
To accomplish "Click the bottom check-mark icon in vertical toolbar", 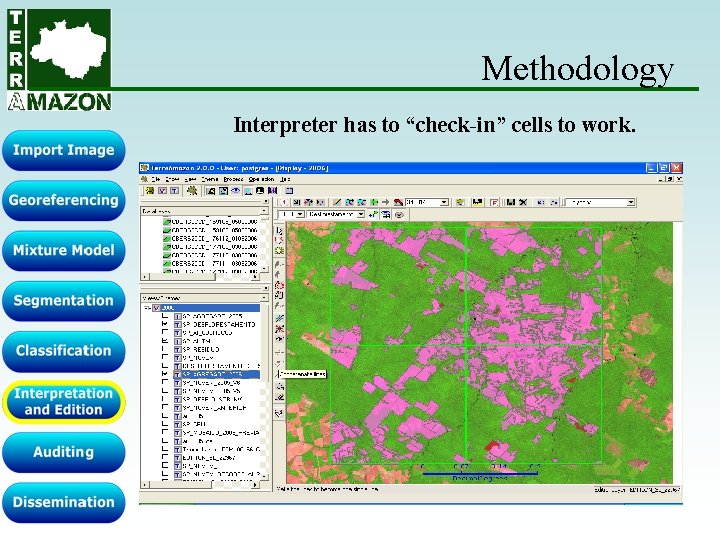I will click(279, 413).
